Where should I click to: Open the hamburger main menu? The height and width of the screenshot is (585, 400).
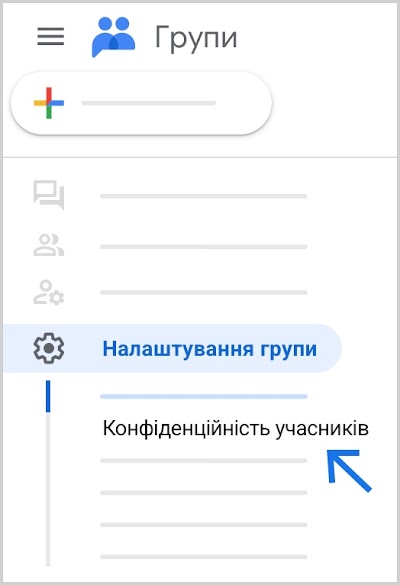[51, 37]
